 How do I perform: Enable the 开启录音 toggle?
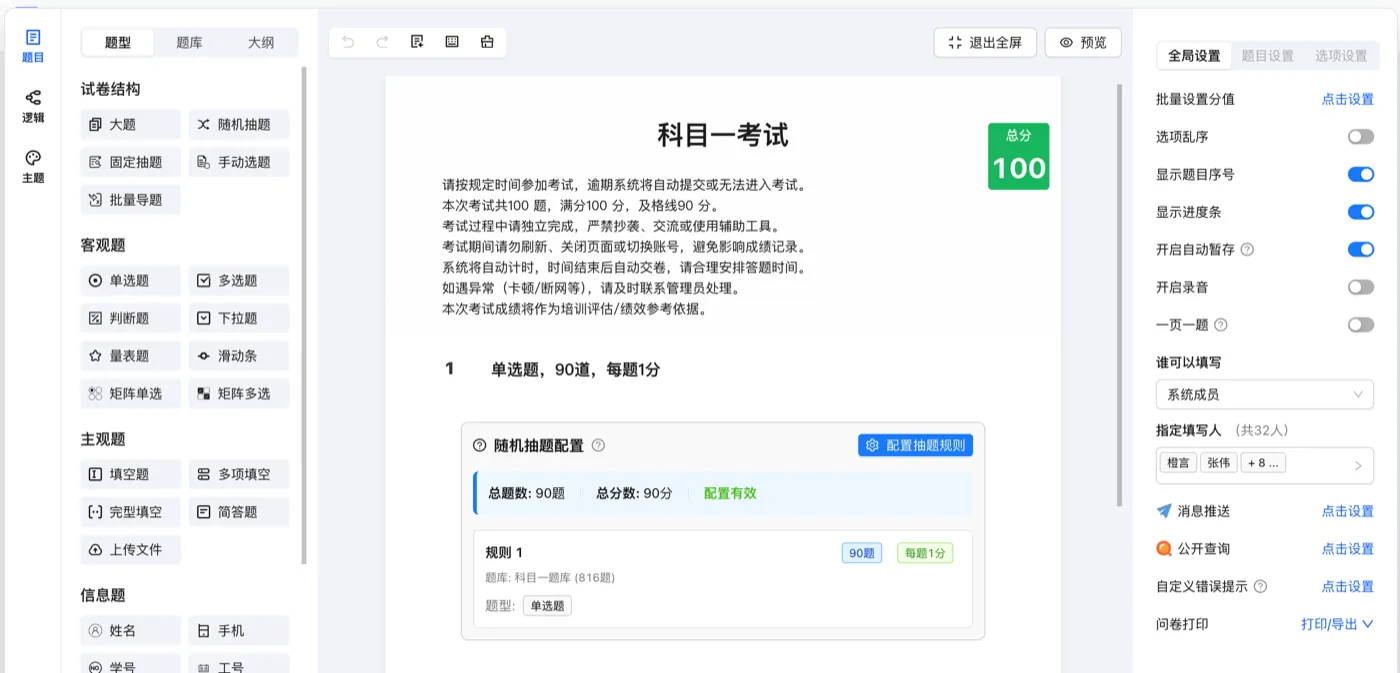click(x=1360, y=287)
